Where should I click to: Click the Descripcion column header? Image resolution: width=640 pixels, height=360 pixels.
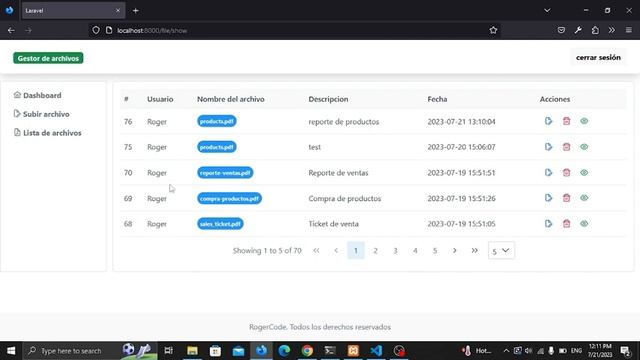click(328, 99)
